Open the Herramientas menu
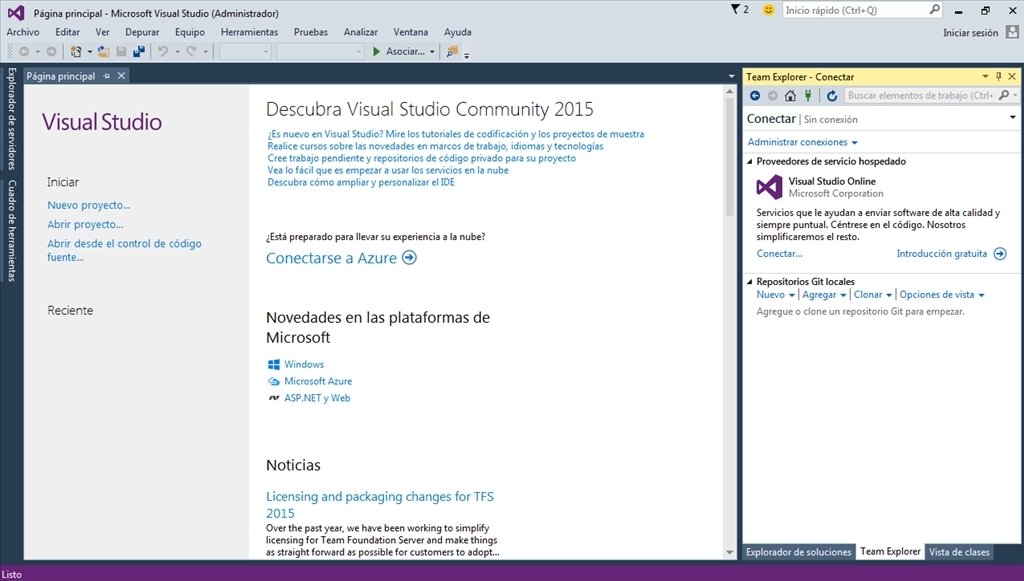1024x581 pixels. click(249, 32)
